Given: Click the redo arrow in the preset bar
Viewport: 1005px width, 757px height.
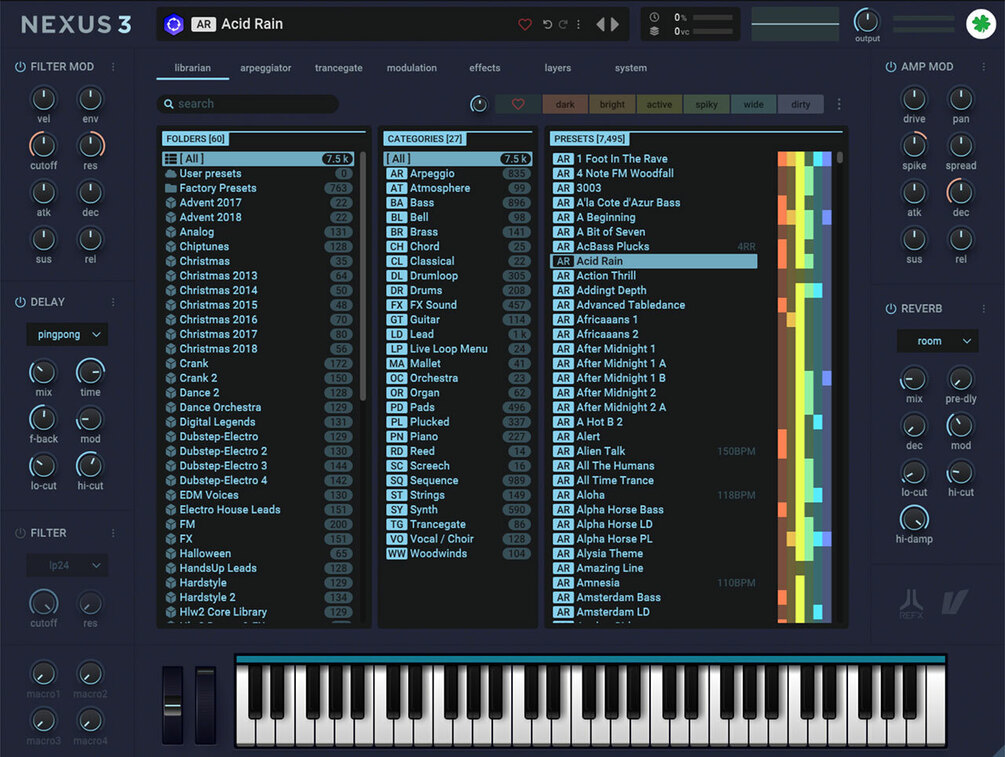Looking at the screenshot, I should tap(563, 24).
